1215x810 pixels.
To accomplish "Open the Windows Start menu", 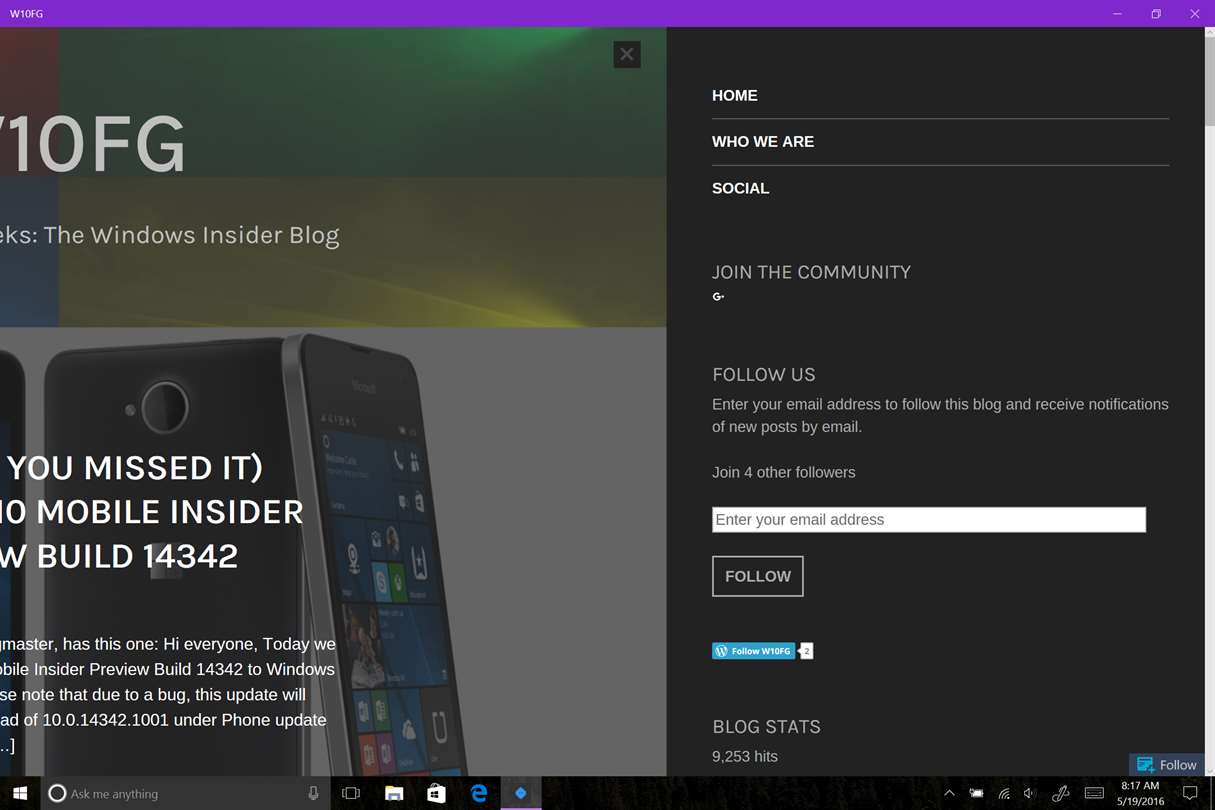I will 20,793.
